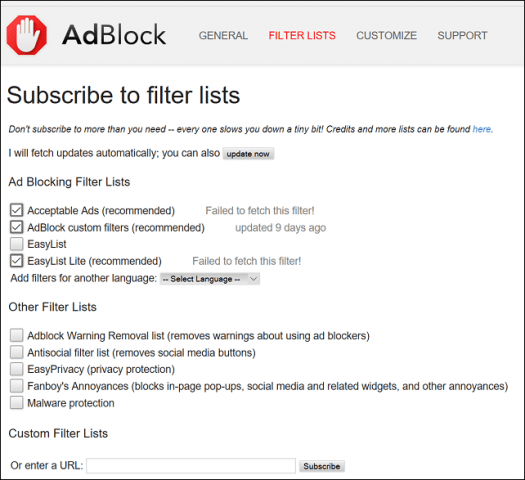Open the Select Language dropdown

210,279
